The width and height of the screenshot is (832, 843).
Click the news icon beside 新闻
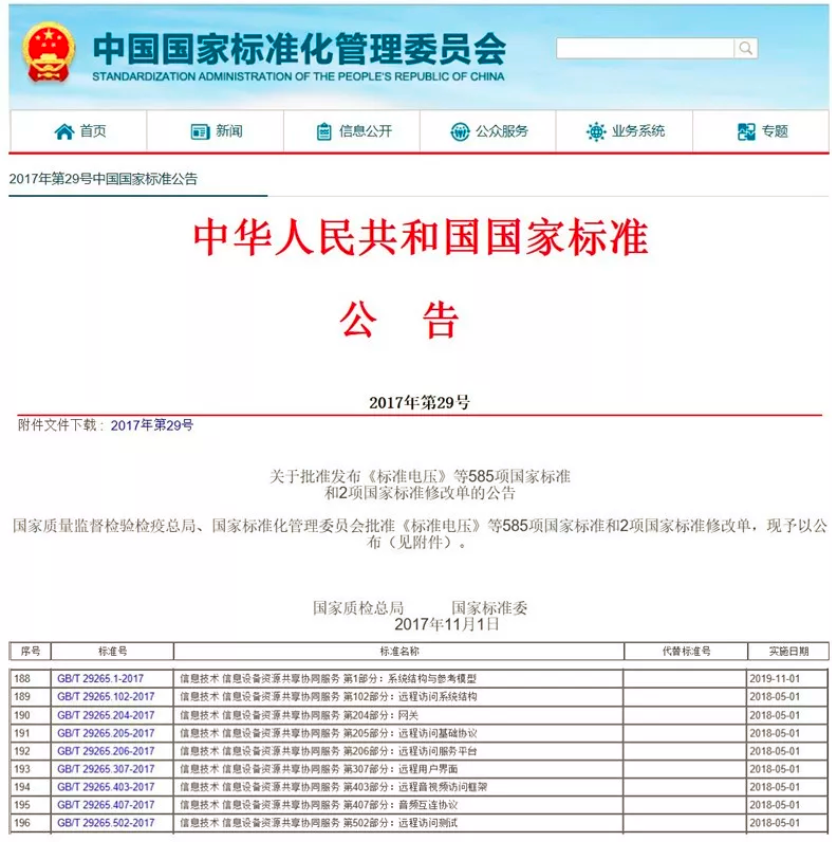(x=200, y=131)
